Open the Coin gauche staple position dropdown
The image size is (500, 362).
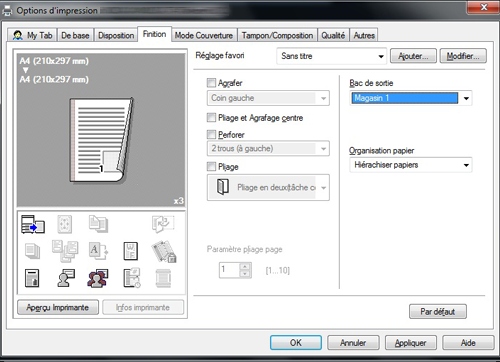click(268, 98)
